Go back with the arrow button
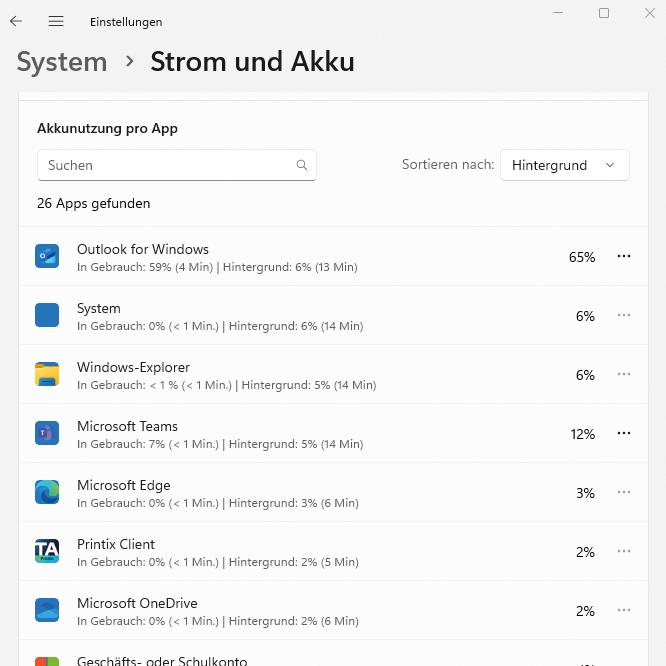The image size is (666, 666). pyautogui.click(x=16, y=21)
